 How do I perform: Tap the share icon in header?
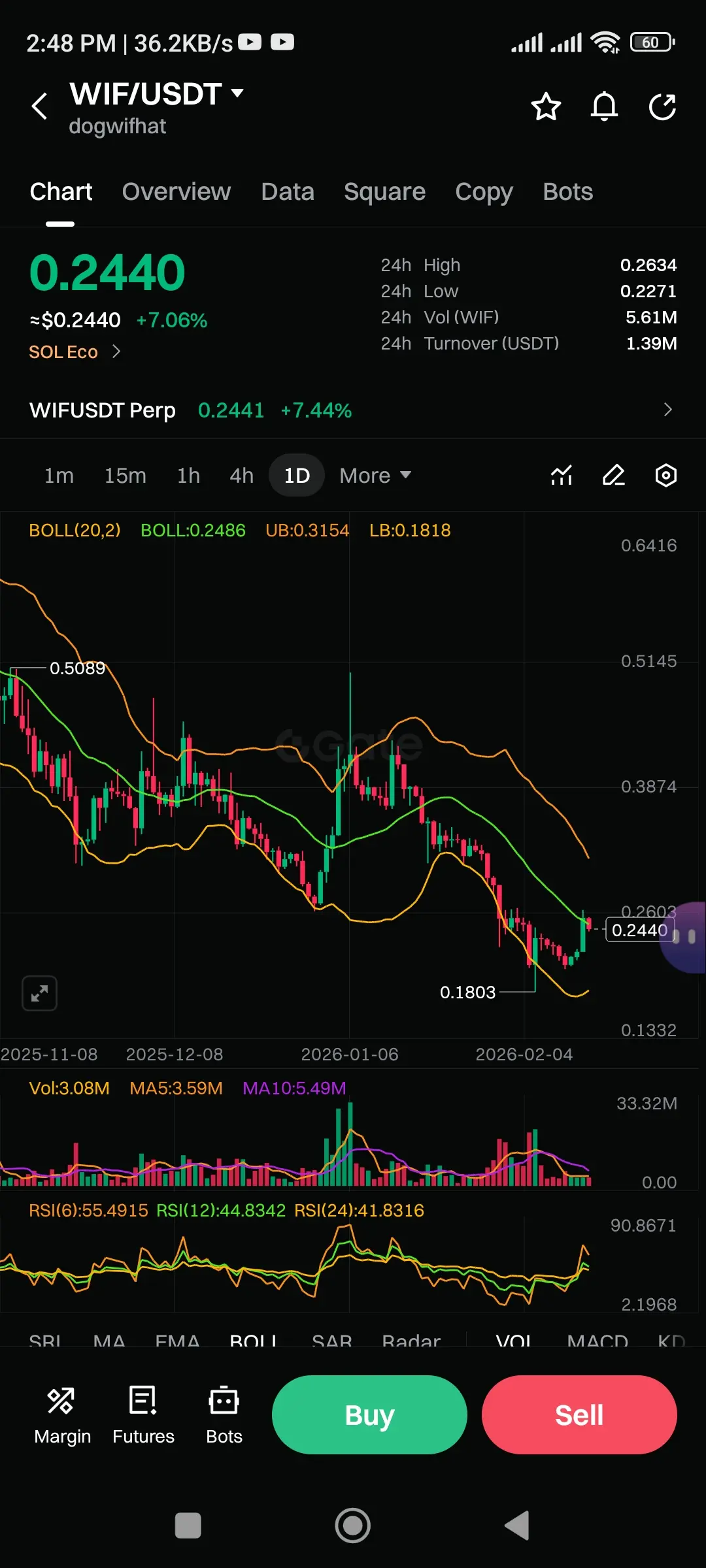click(x=662, y=106)
